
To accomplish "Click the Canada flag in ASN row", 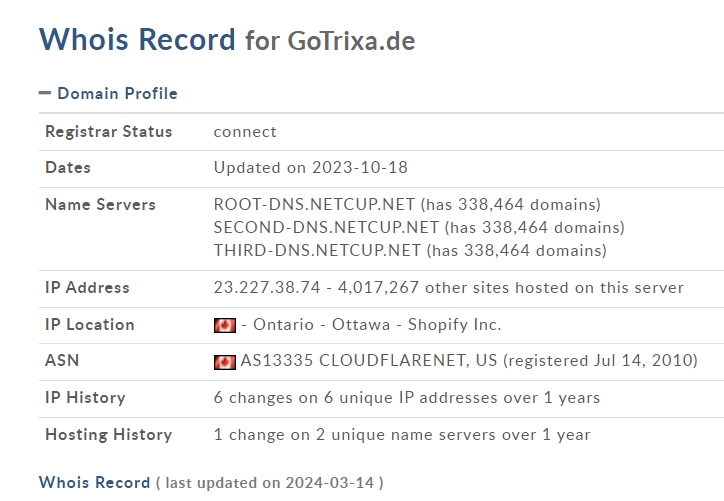I will 225,362.
